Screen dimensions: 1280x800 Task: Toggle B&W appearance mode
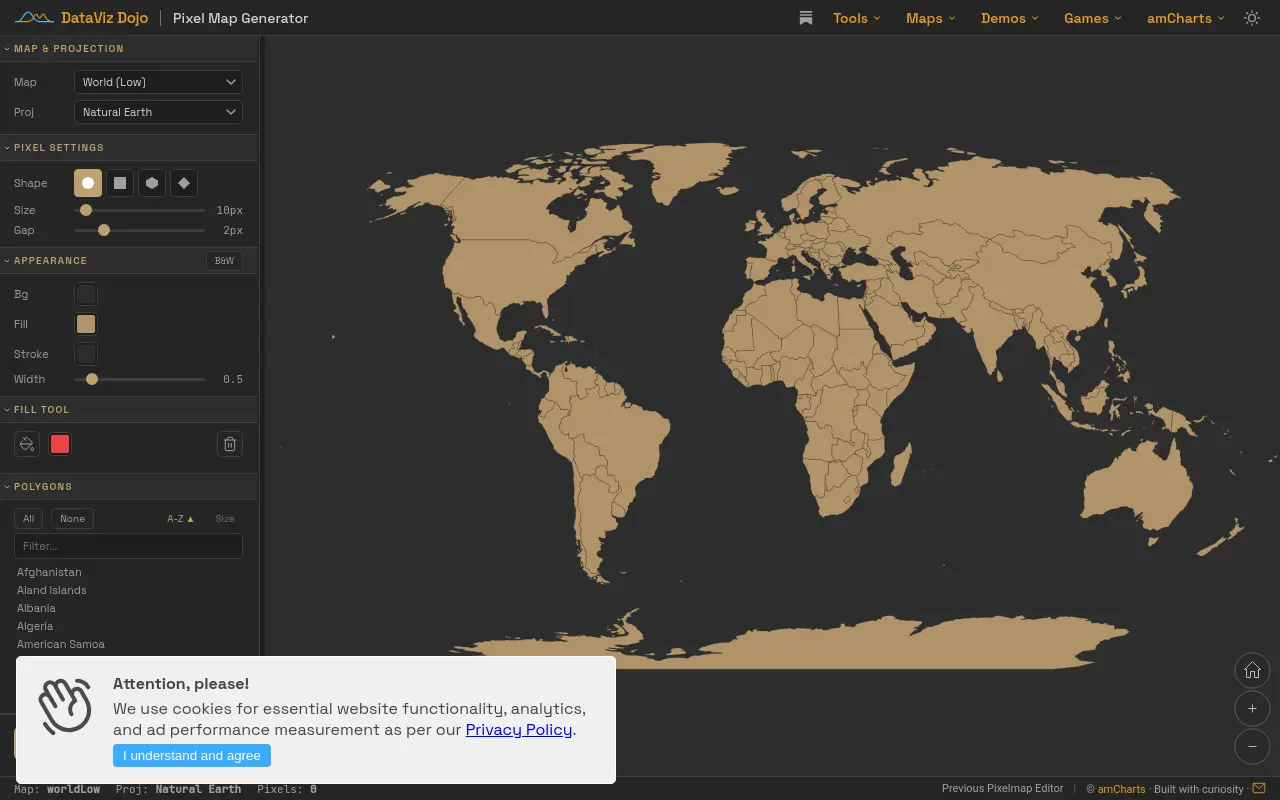coord(224,260)
